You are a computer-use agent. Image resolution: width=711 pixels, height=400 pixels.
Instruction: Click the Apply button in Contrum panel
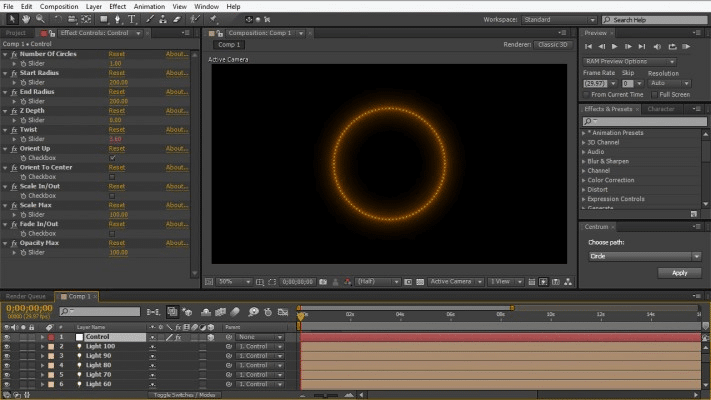pyautogui.click(x=679, y=272)
